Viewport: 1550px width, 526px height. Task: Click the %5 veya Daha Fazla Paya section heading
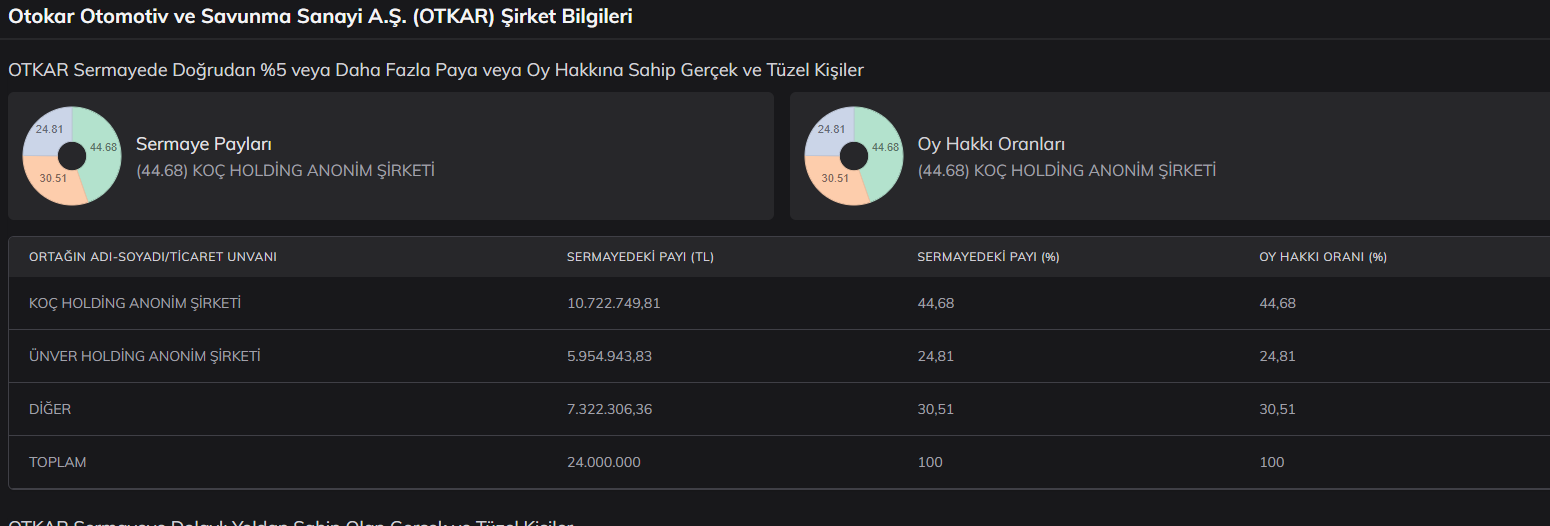tap(436, 70)
